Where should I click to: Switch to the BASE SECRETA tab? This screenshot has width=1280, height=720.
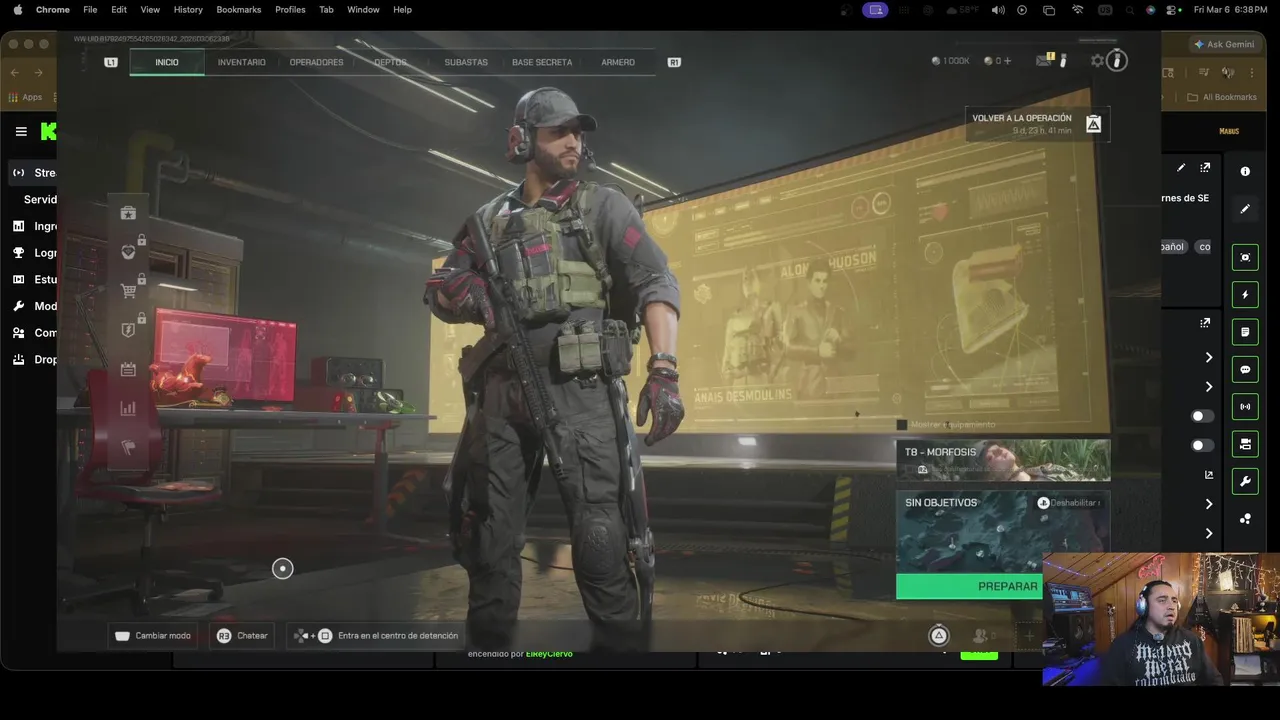542,62
